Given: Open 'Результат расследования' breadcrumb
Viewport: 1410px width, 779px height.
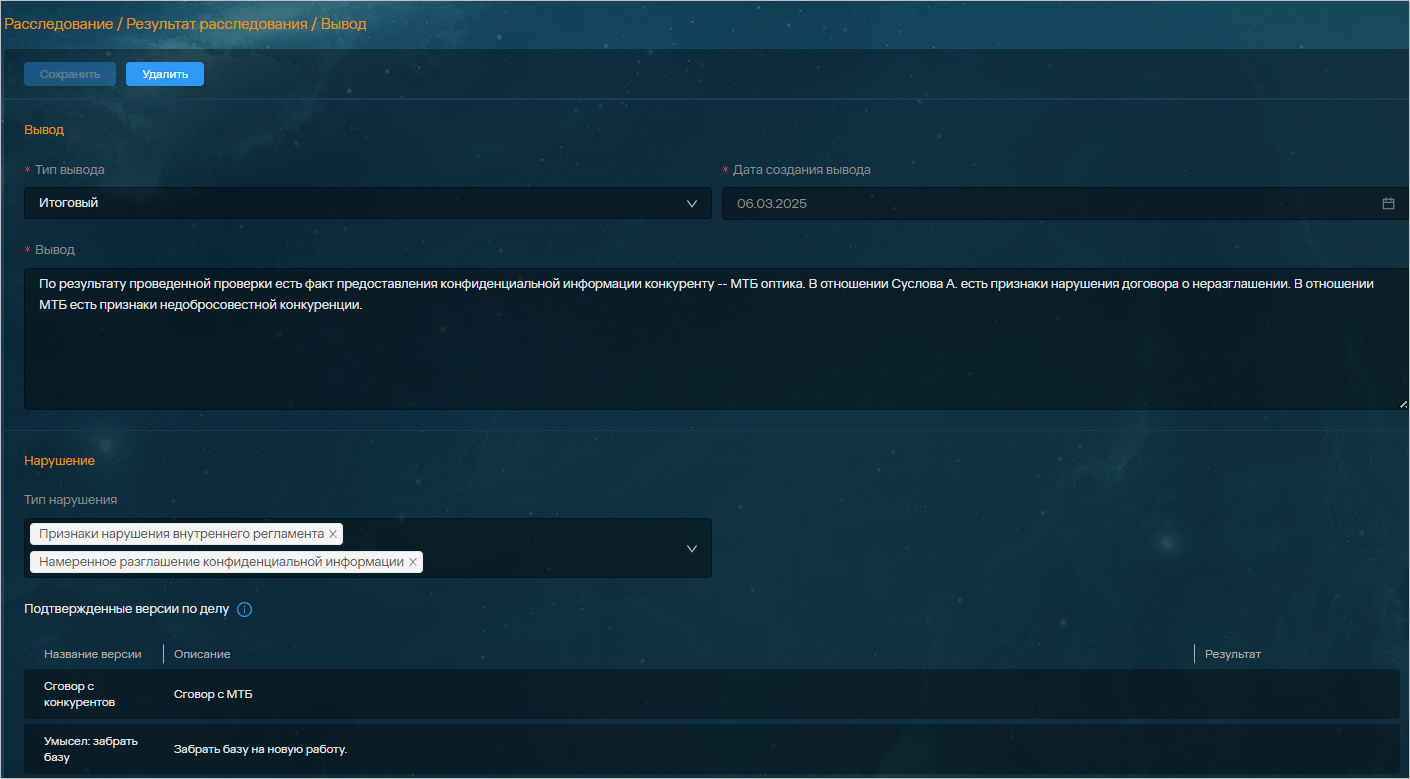Looking at the screenshot, I should [x=217, y=24].
